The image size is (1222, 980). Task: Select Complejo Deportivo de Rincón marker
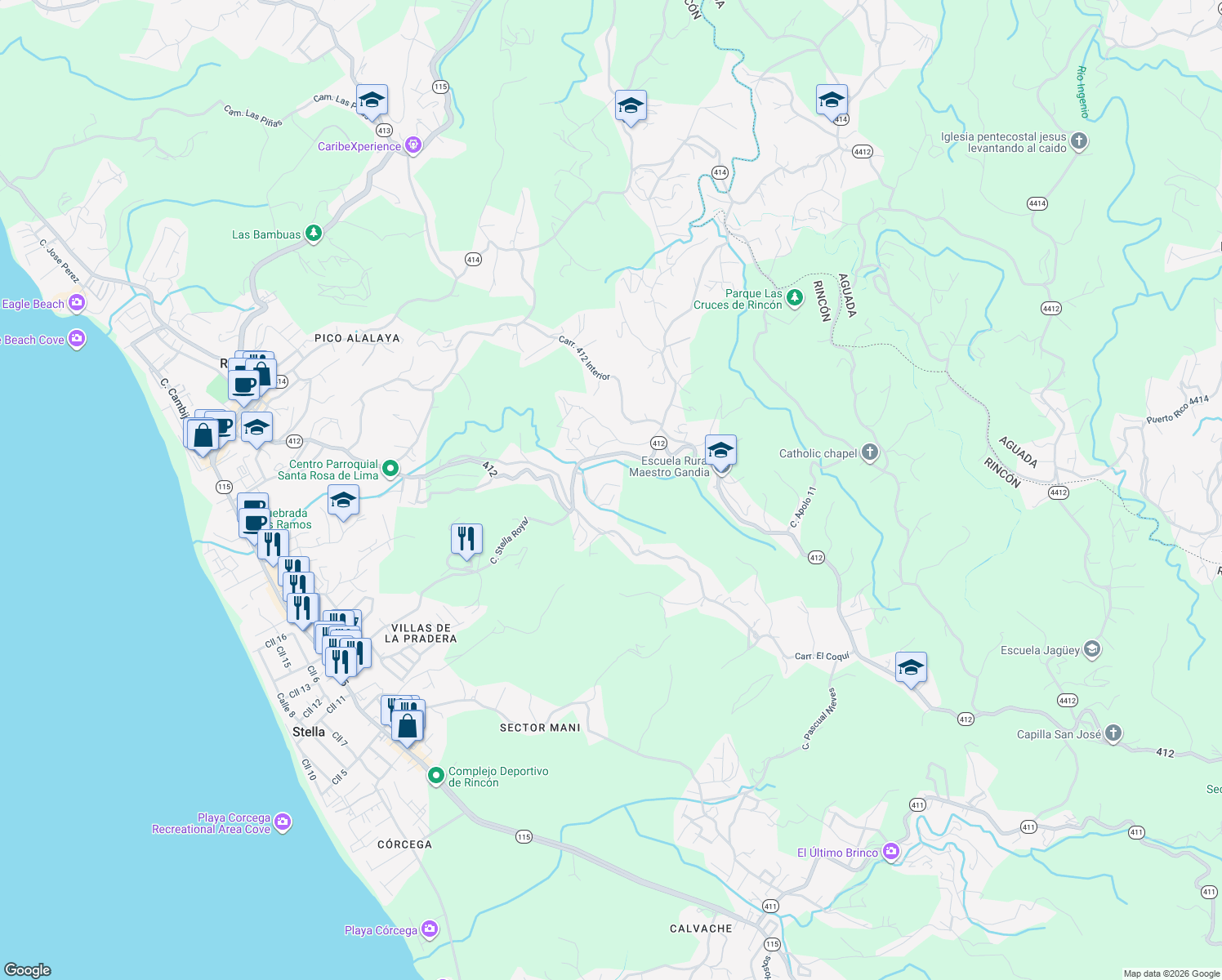click(436, 774)
